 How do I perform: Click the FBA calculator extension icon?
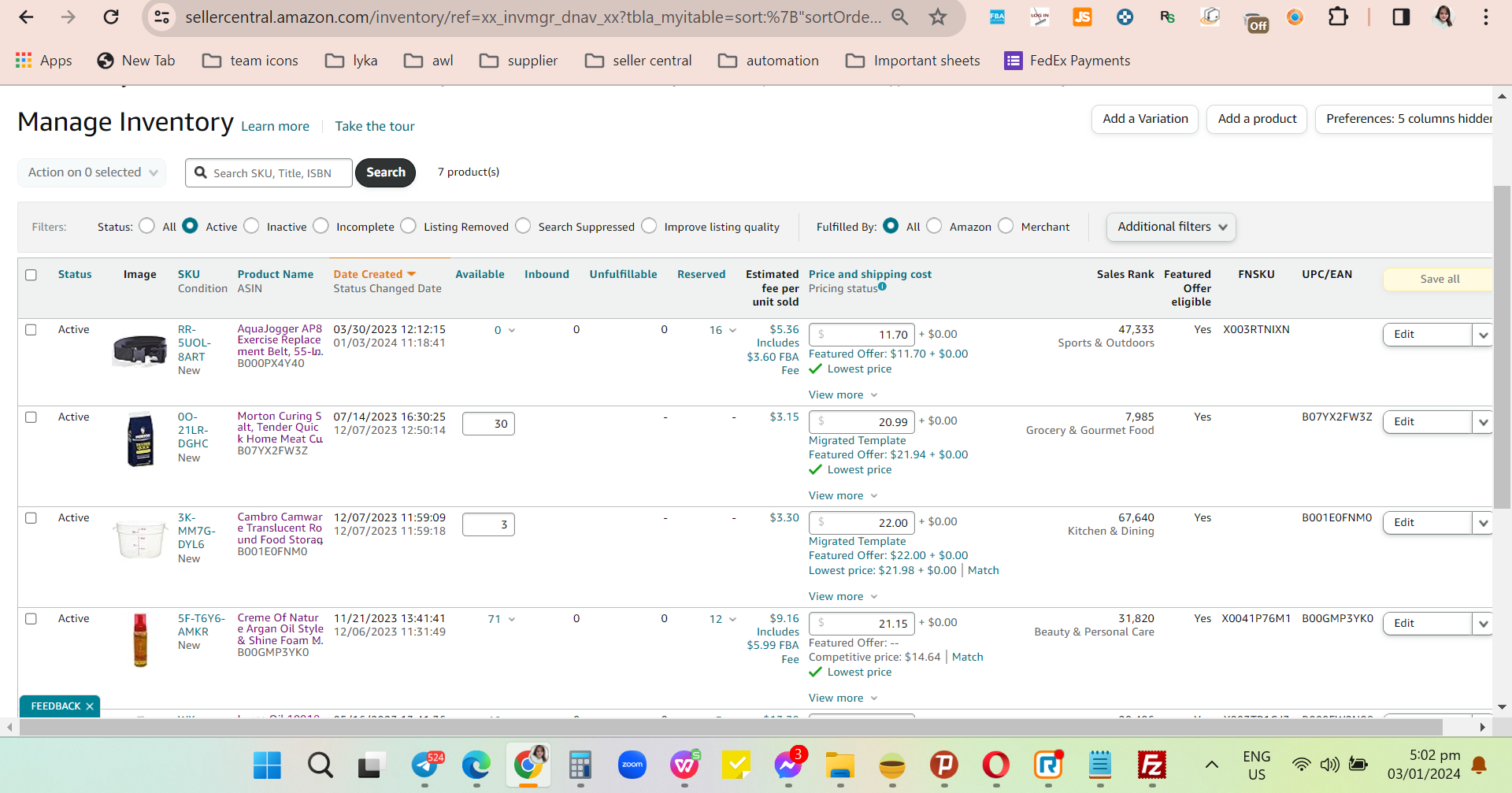[x=997, y=17]
